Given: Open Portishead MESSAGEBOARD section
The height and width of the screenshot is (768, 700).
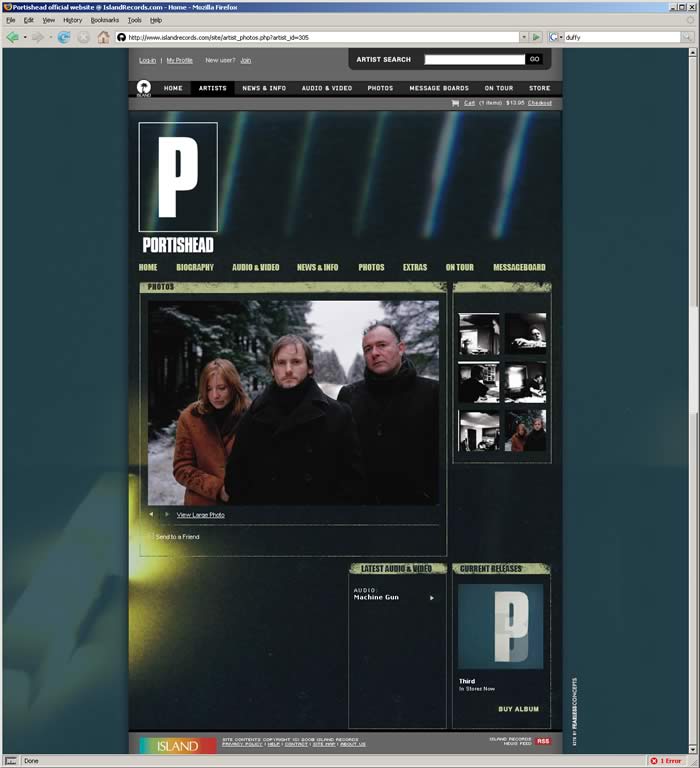Looking at the screenshot, I should click(519, 267).
